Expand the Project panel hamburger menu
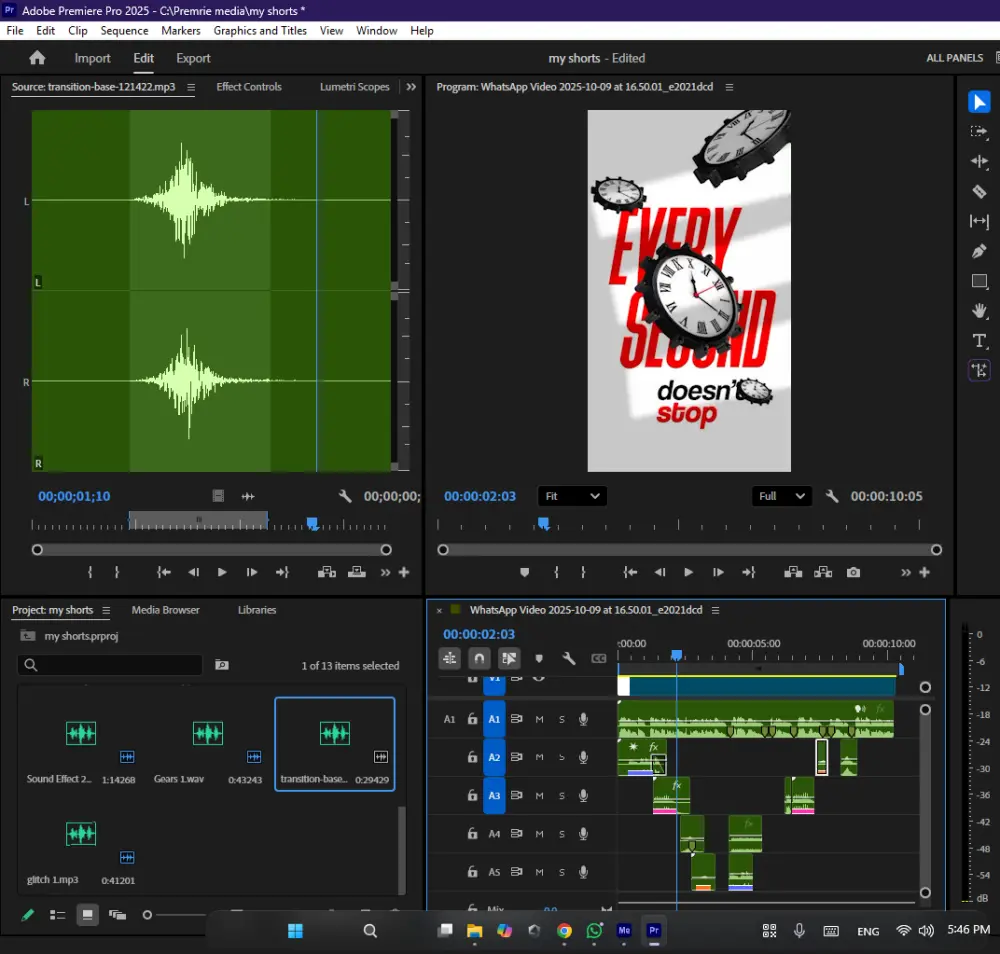The image size is (1000, 954). (106, 610)
